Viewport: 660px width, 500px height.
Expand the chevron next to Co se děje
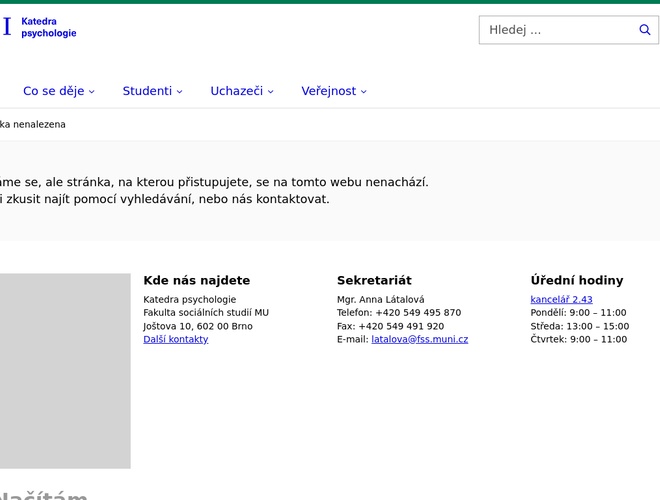pyautogui.click(x=92, y=92)
